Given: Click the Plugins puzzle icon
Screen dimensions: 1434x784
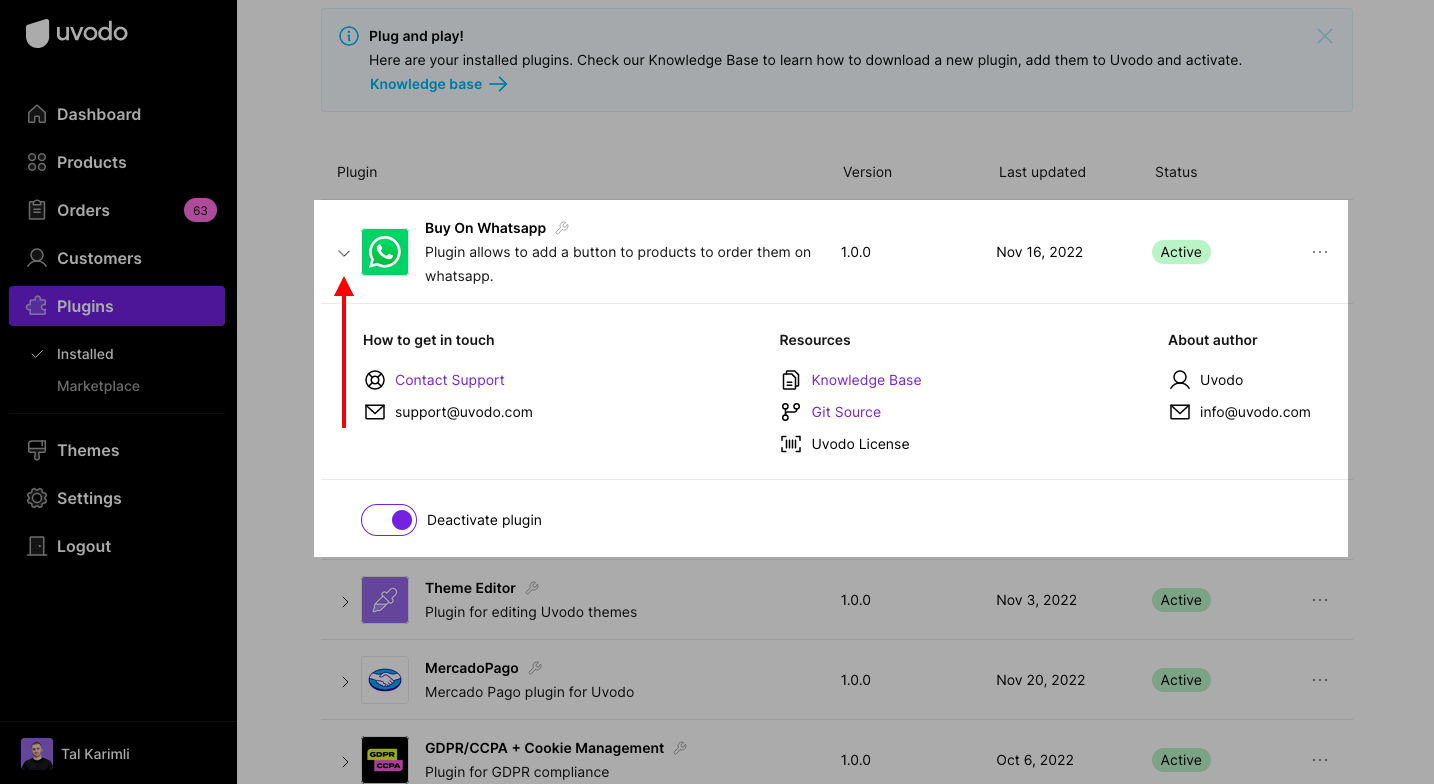Looking at the screenshot, I should [37, 306].
